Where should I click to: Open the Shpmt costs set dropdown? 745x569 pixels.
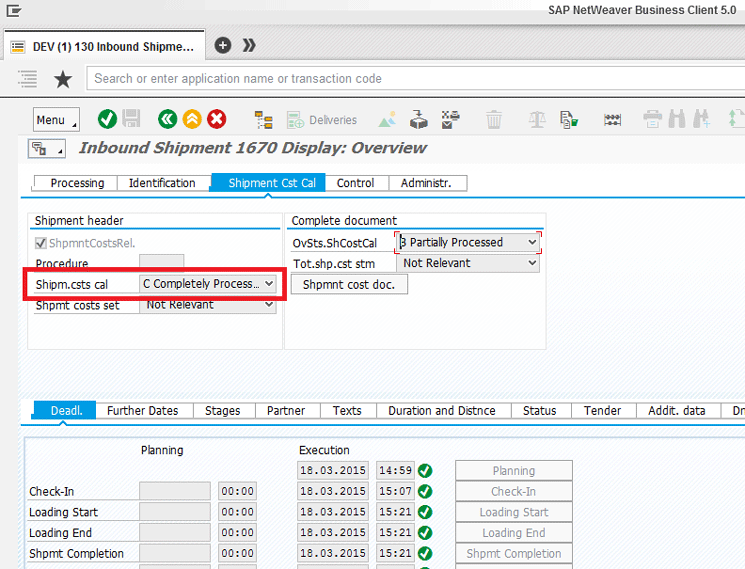pyautogui.click(x=208, y=305)
